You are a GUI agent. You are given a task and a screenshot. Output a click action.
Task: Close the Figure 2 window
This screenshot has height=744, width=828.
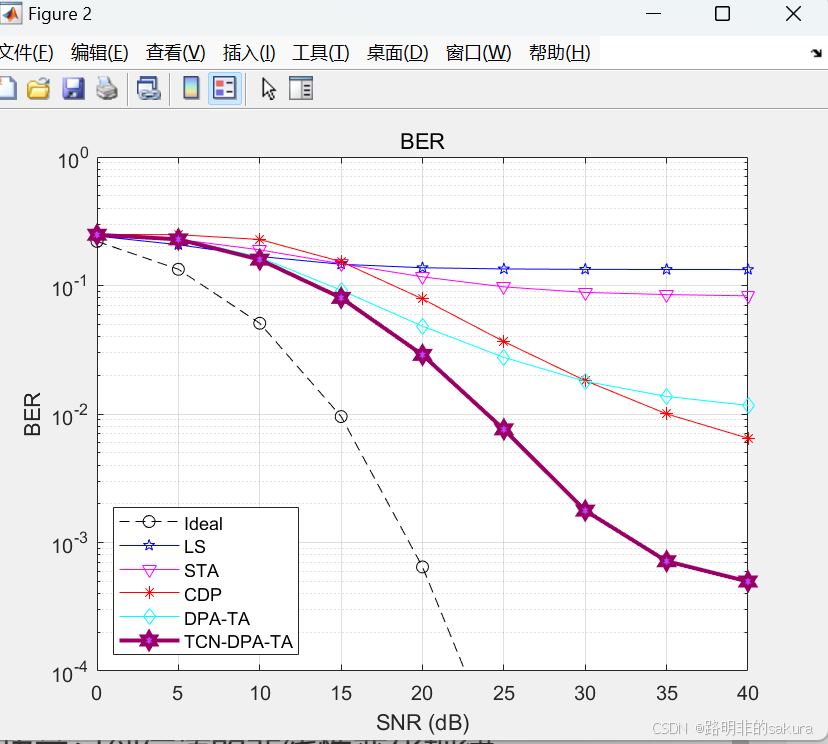tap(793, 14)
